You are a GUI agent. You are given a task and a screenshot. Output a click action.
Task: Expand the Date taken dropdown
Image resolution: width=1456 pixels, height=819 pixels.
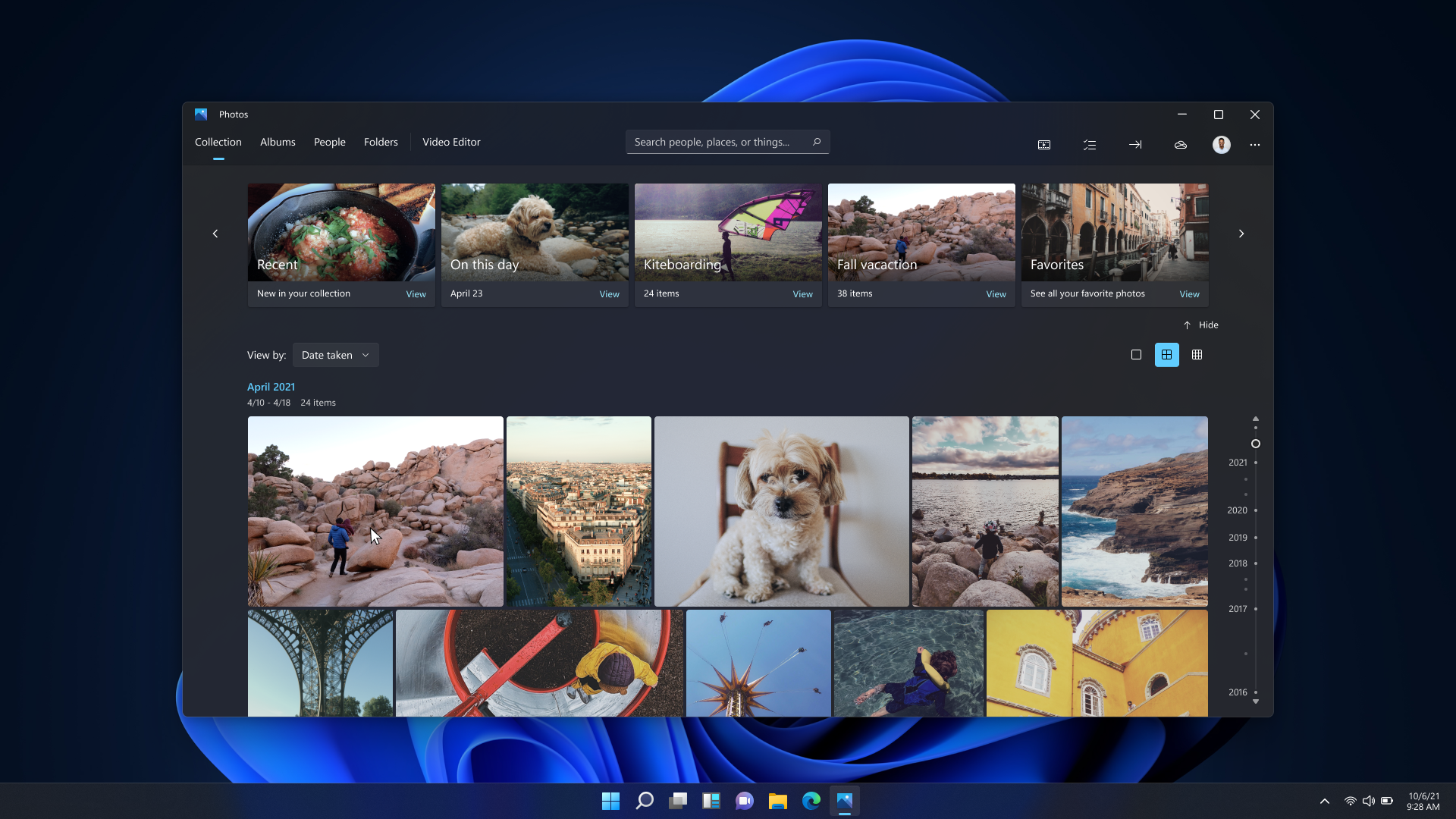point(334,355)
